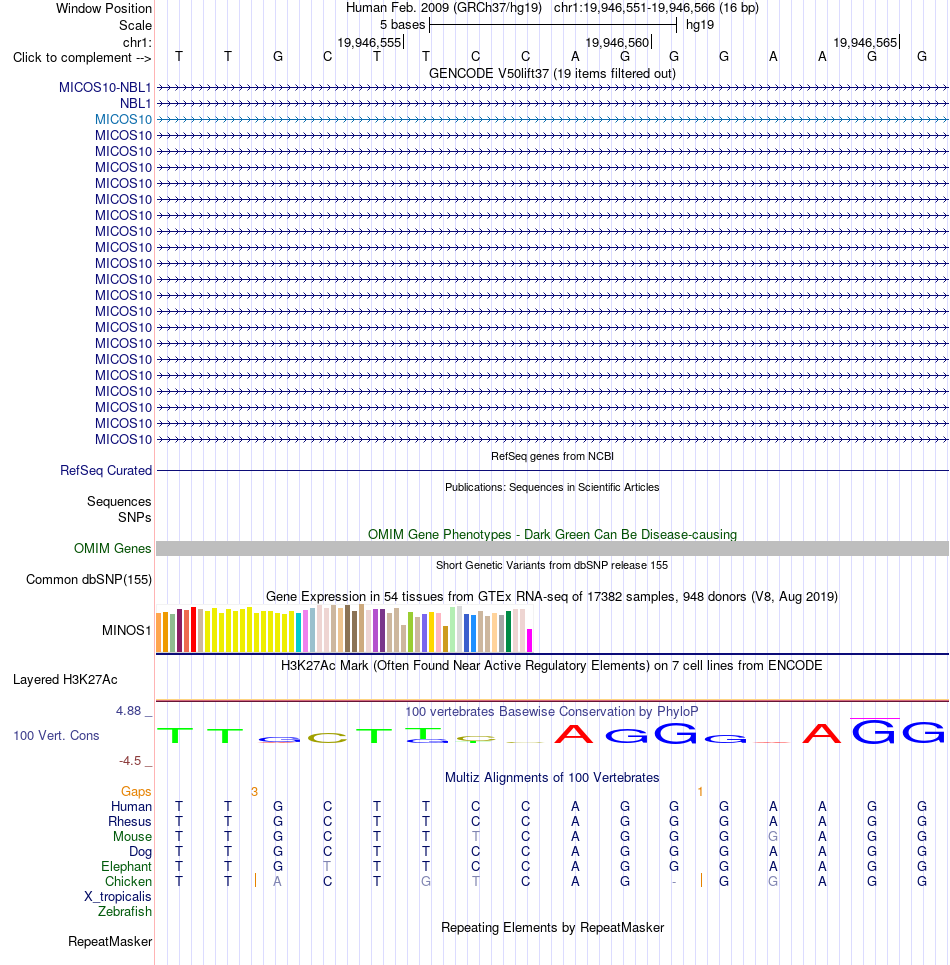Open the GENCODE V50lift37 track title
This screenshot has width=950, height=965.
553,73
